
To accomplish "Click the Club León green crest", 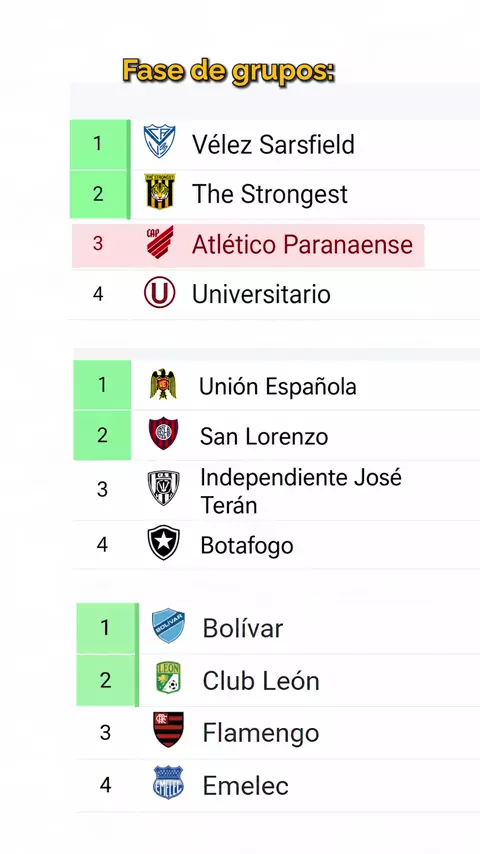I will coord(168,678).
